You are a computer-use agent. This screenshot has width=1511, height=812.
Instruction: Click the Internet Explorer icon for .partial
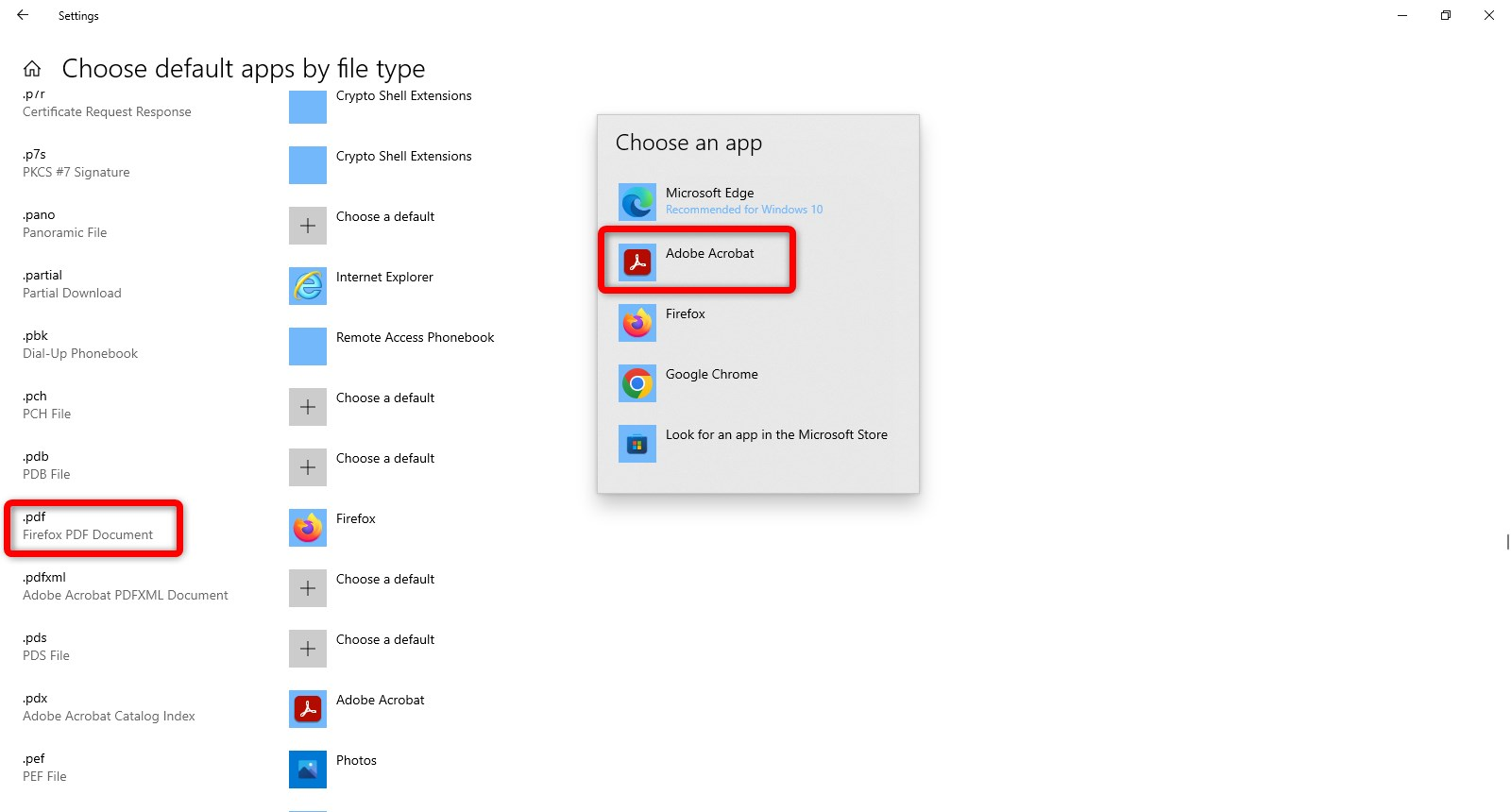point(308,286)
